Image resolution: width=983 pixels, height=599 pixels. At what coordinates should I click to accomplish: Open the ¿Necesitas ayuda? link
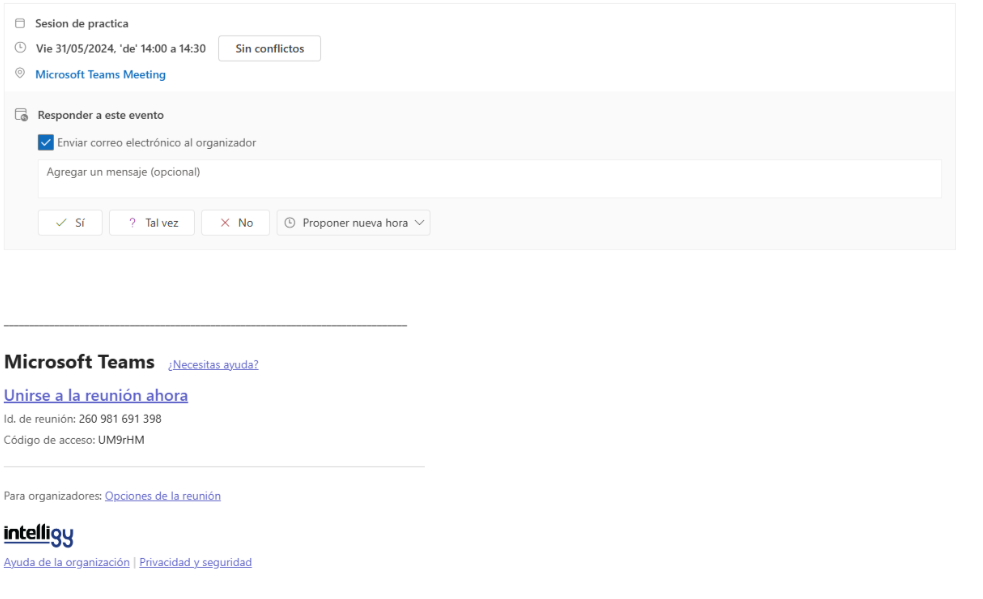[x=213, y=364]
